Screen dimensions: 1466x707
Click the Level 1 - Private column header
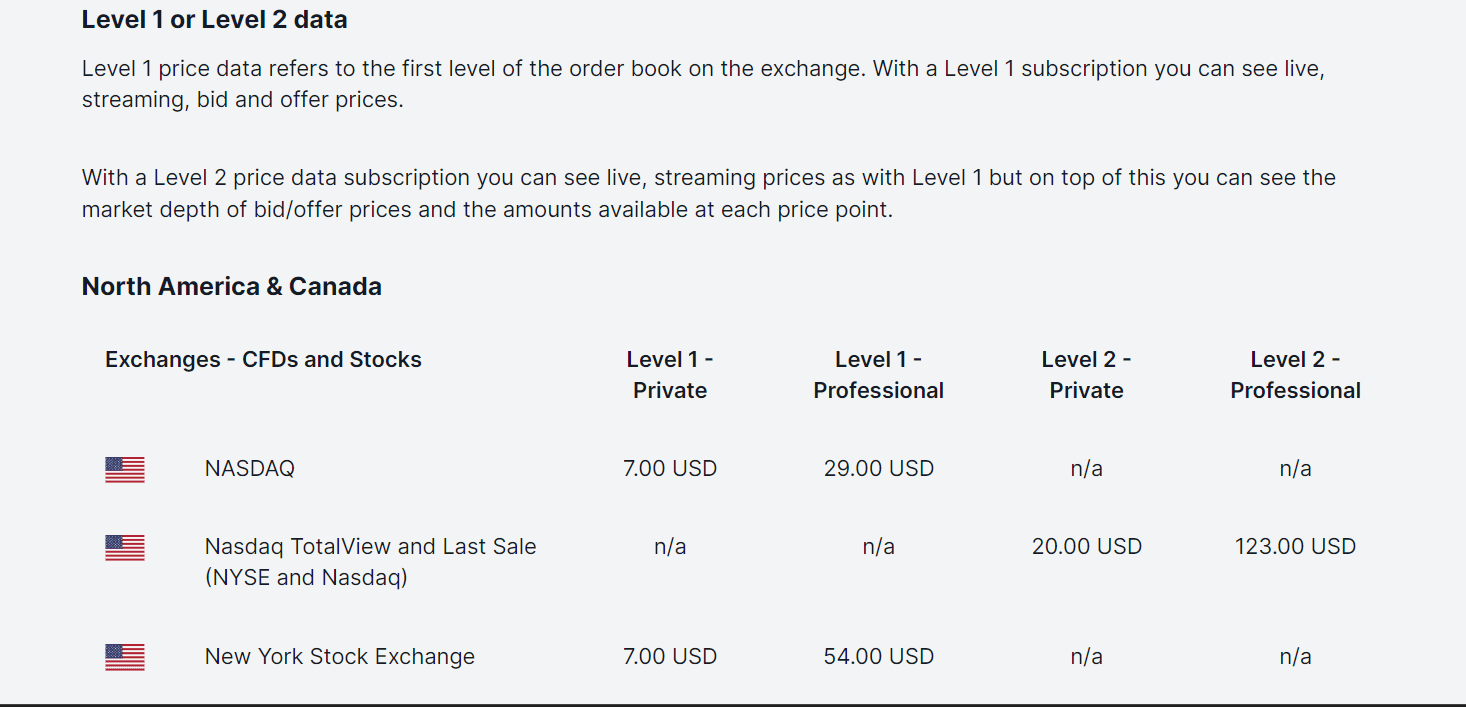point(670,375)
